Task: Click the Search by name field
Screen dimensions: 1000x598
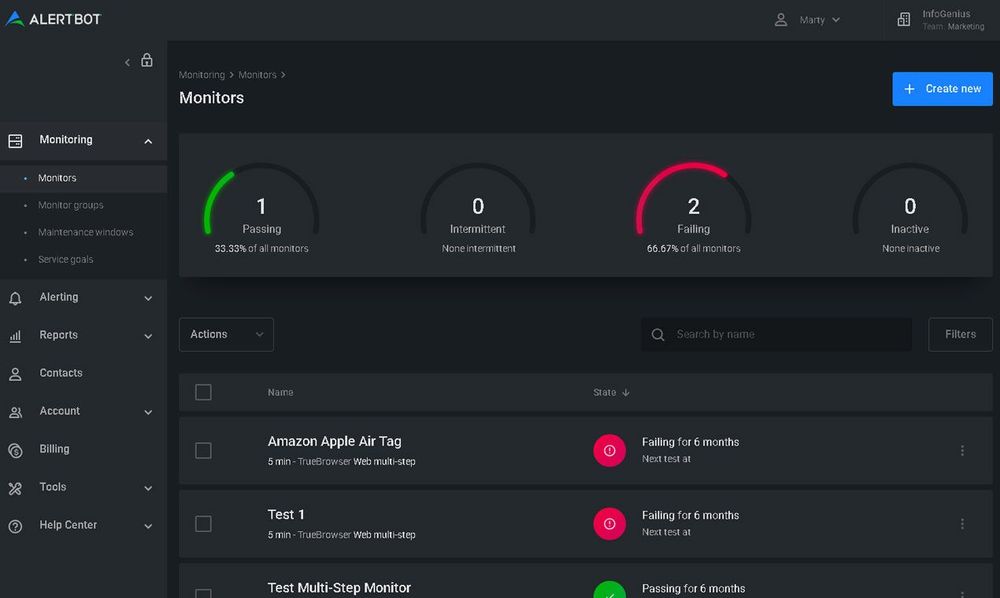Action: pyautogui.click(x=776, y=335)
